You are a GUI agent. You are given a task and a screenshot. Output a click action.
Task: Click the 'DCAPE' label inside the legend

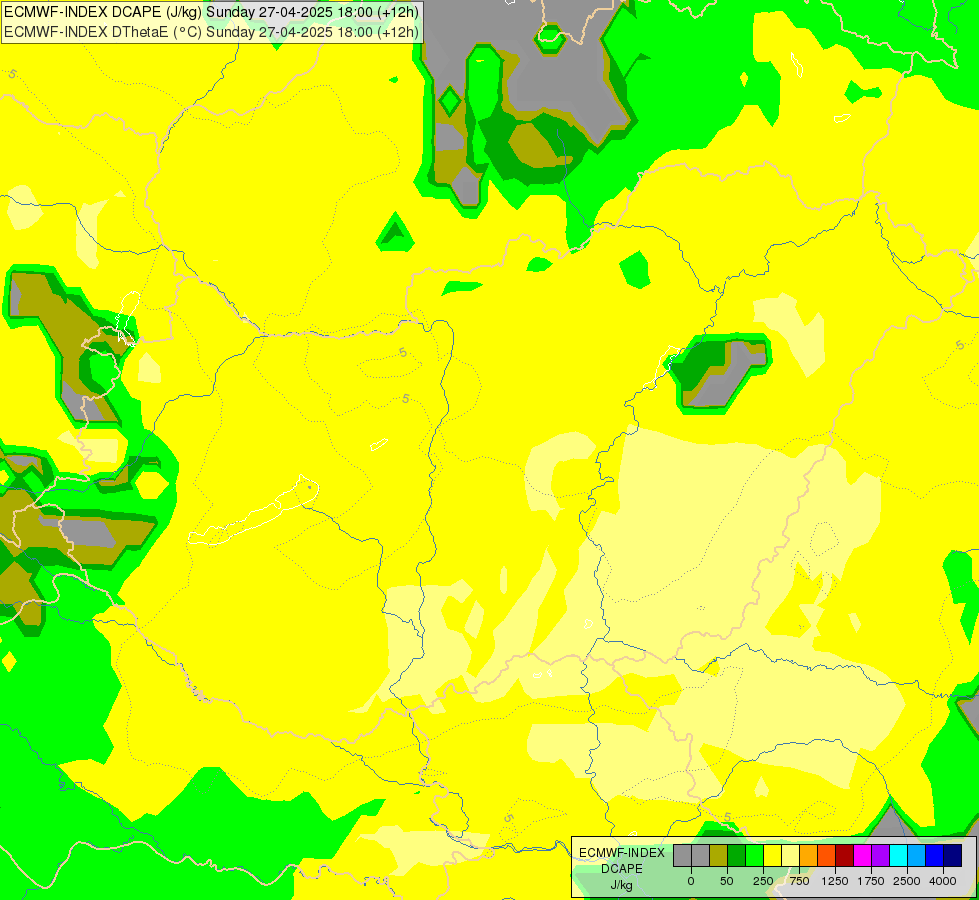tap(622, 869)
